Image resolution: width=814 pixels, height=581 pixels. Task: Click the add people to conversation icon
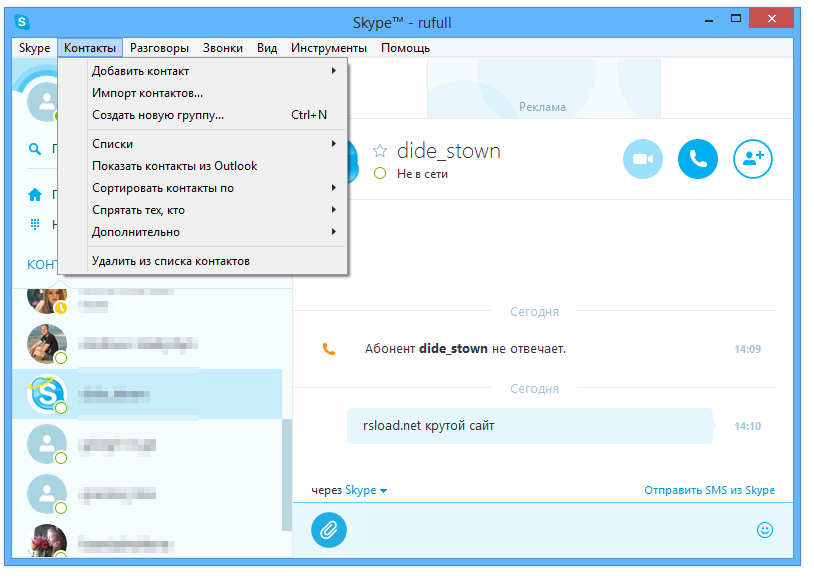coord(753,159)
